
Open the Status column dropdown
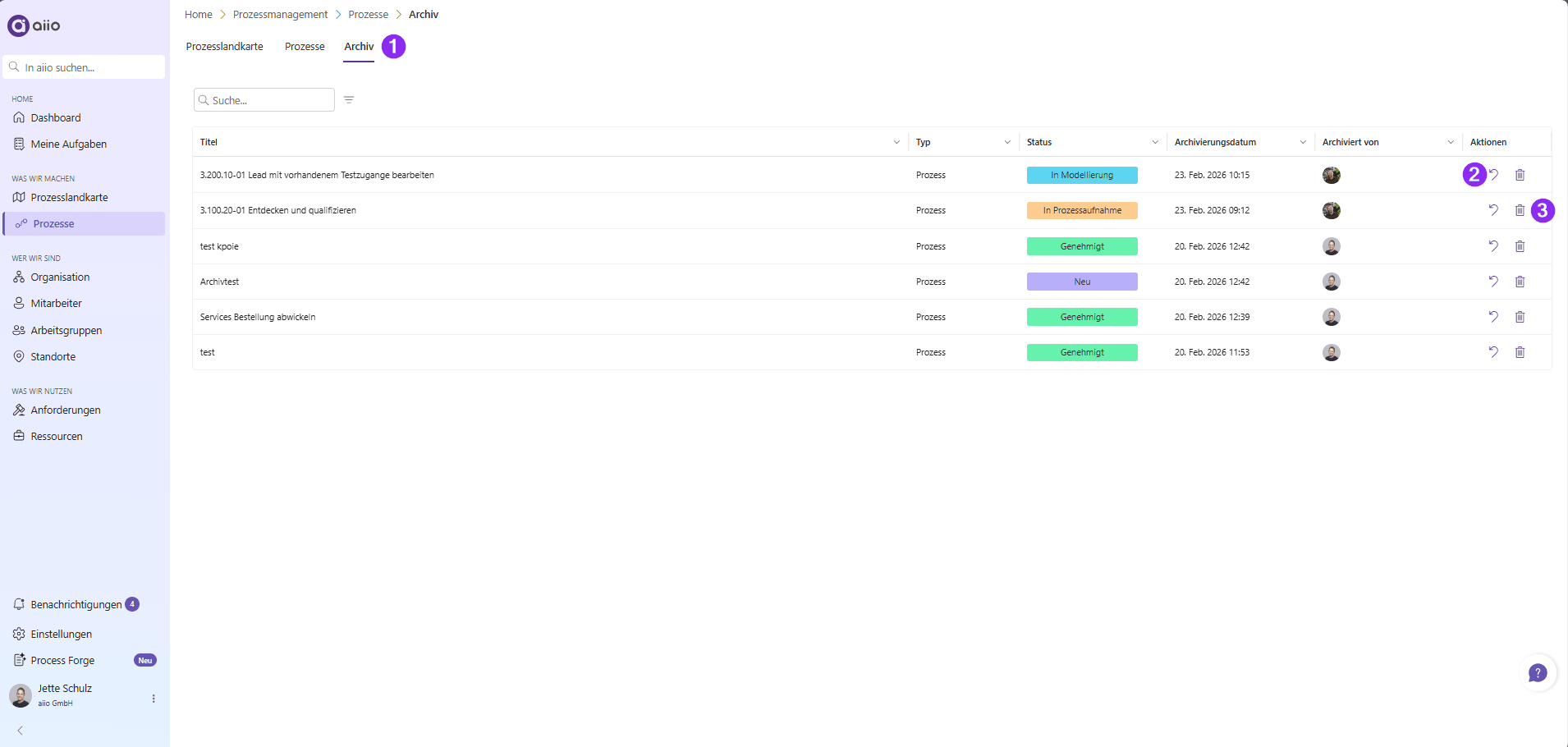(x=1155, y=142)
